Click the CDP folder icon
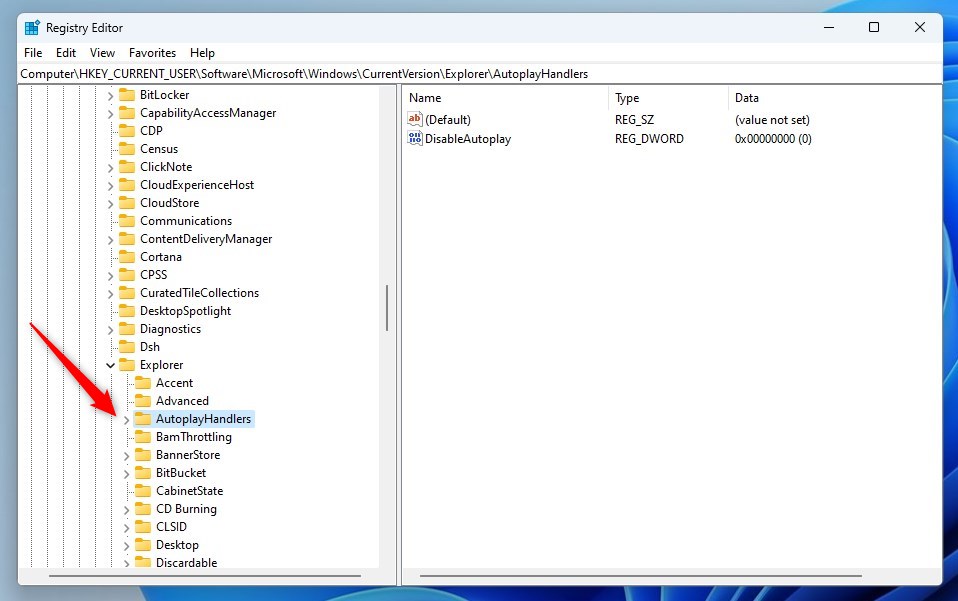 (x=126, y=131)
